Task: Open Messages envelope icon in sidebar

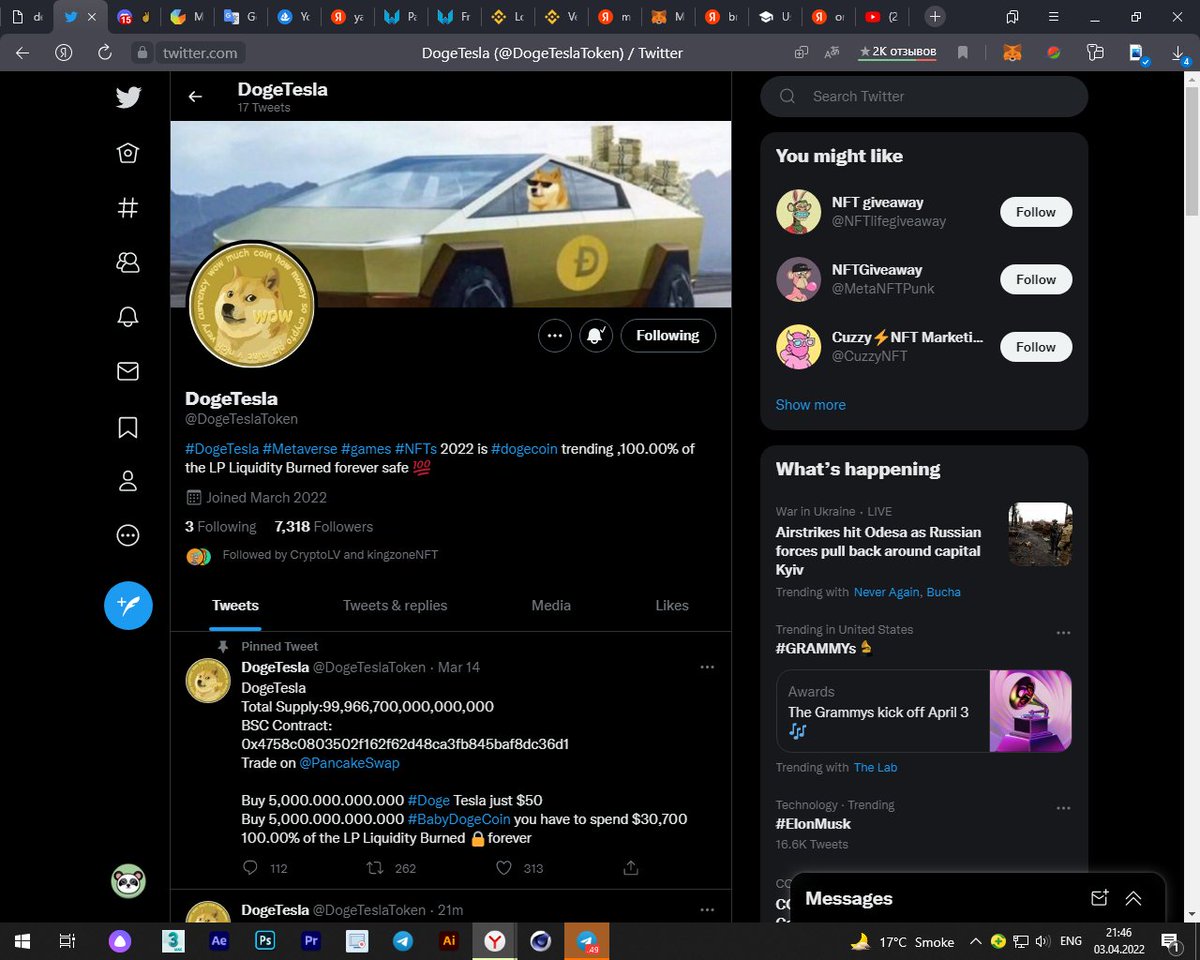Action: click(128, 372)
